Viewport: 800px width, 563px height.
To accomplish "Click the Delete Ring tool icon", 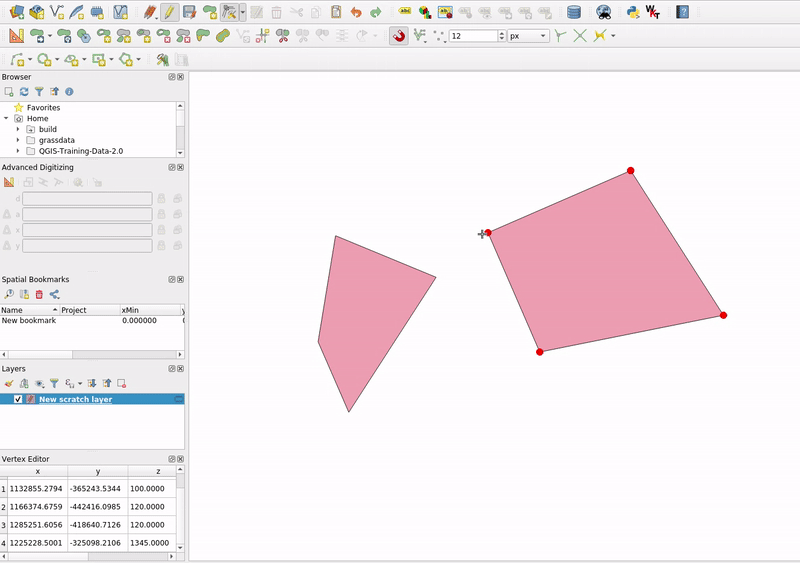I will click(x=163, y=35).
